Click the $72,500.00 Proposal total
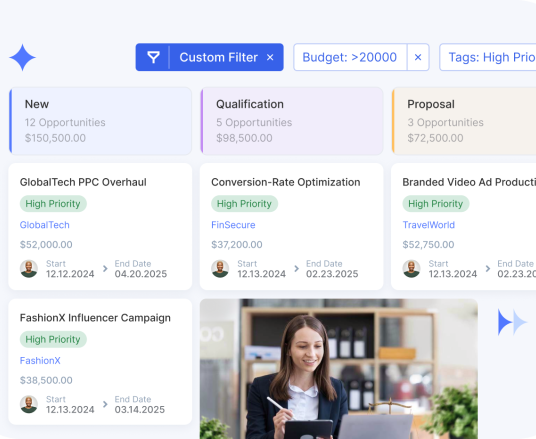Viewport: 536px width, 439px height. 436,138
